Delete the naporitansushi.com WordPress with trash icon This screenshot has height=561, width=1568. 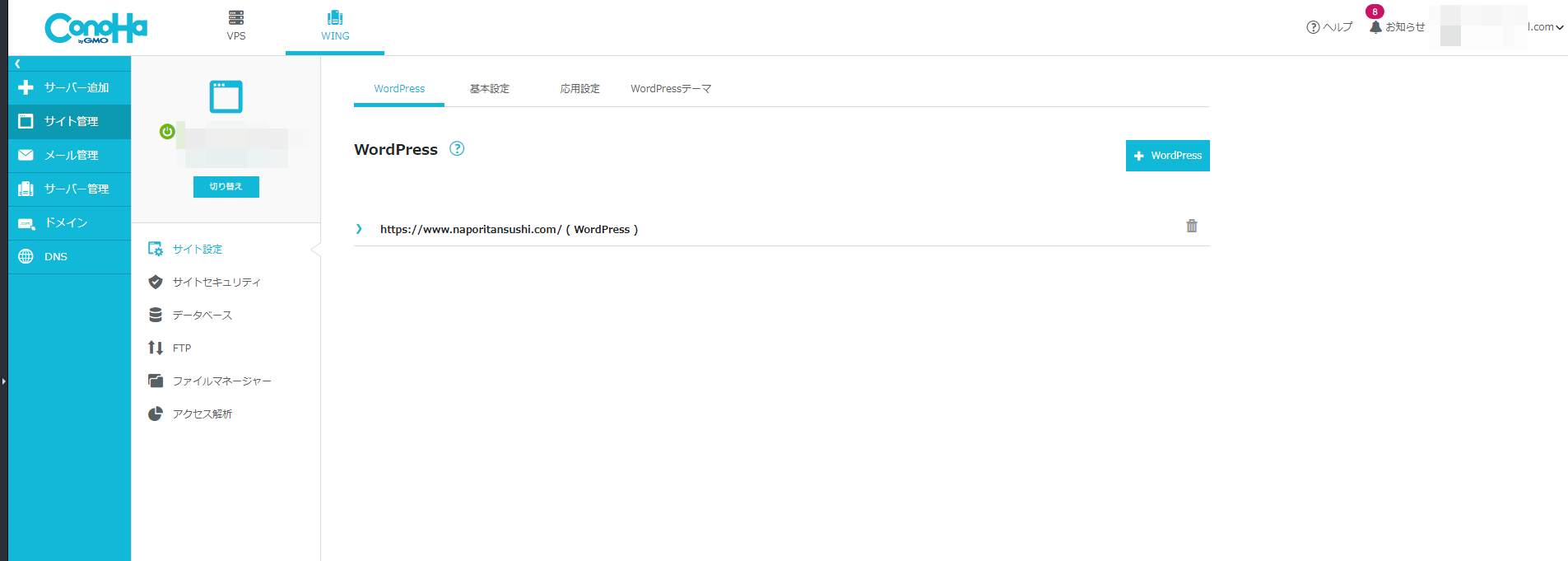pos(1192,226)
